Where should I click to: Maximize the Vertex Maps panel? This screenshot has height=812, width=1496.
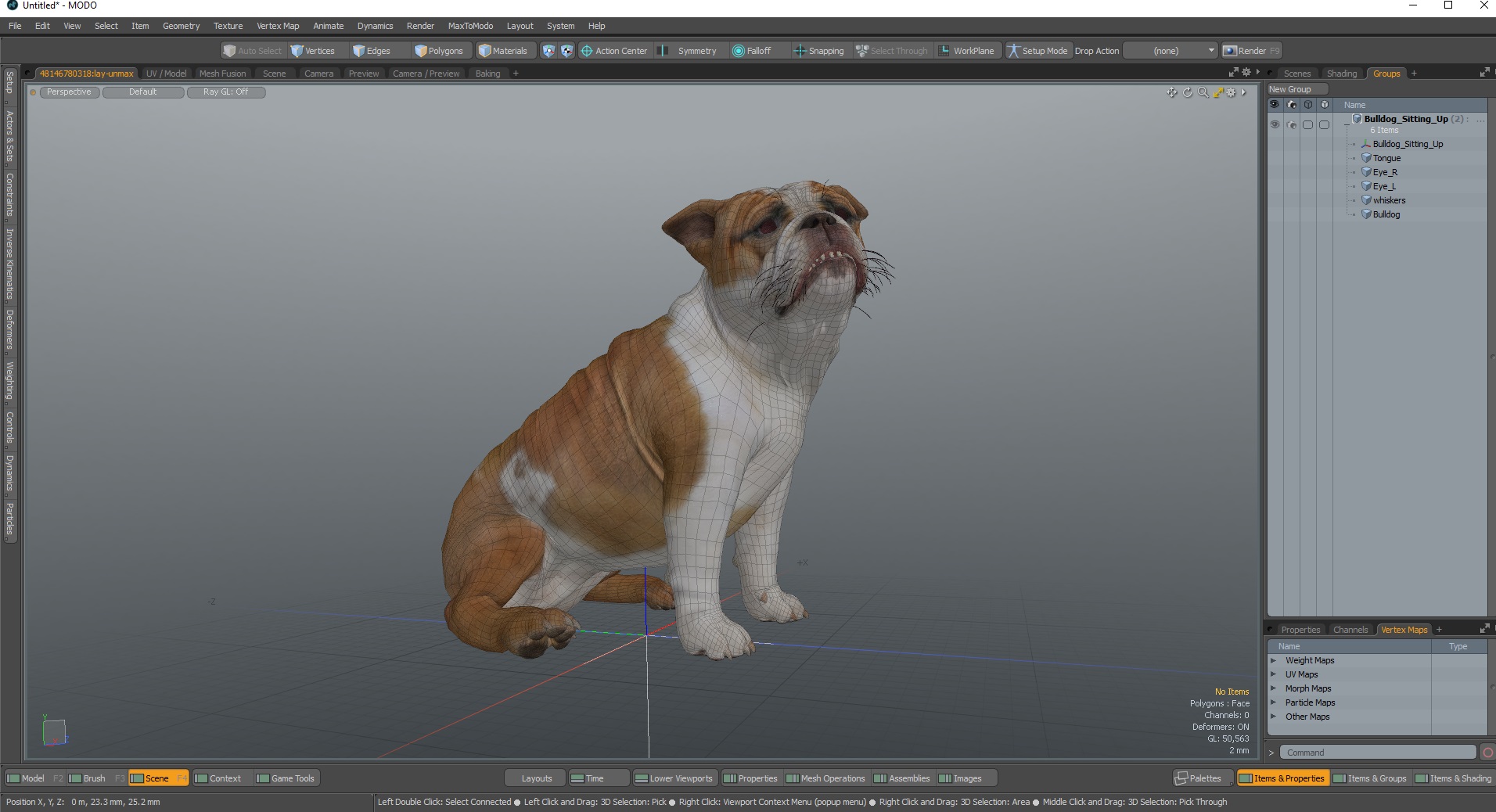1484,629
